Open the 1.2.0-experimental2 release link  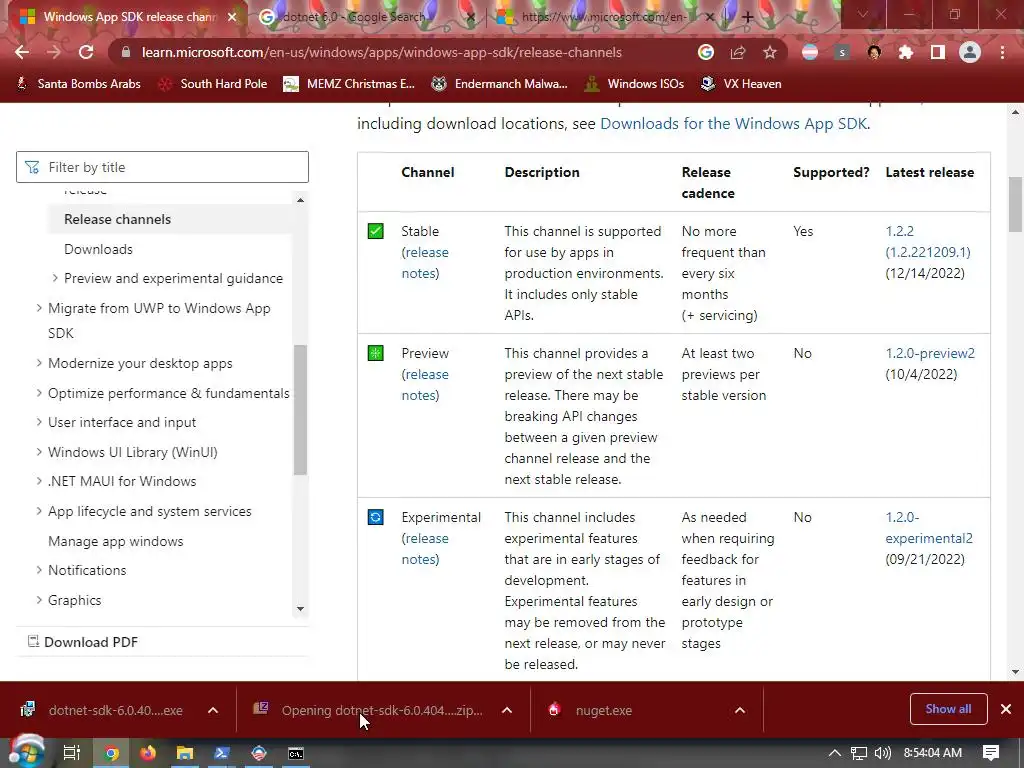click(x=929, y=528)
